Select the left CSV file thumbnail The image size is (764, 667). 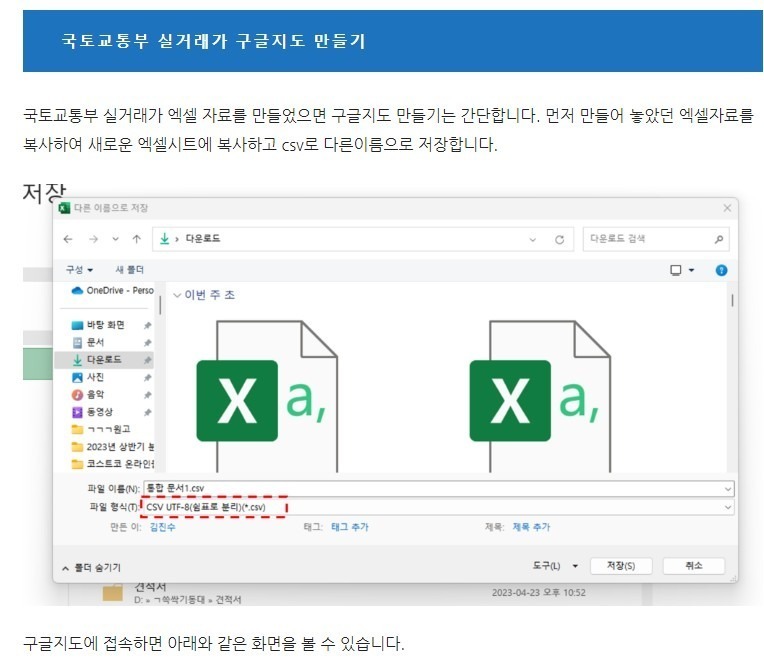[267, 396]
